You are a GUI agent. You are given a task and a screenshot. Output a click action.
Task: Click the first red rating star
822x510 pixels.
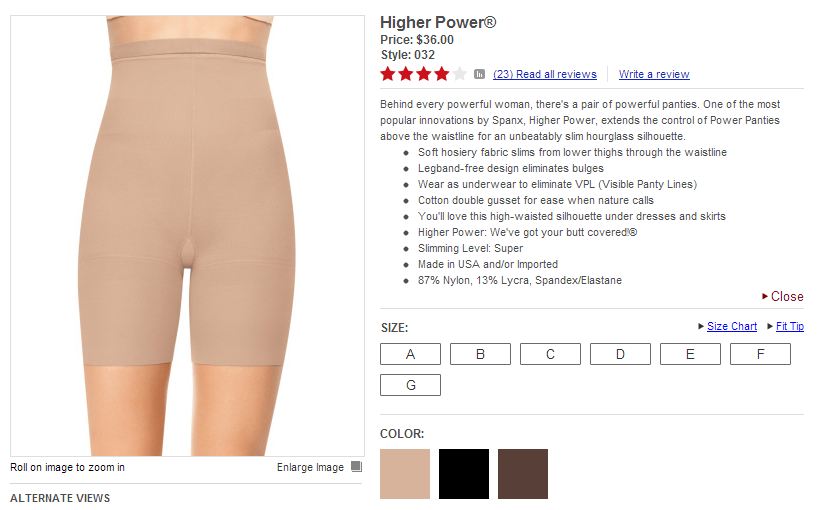388,74
